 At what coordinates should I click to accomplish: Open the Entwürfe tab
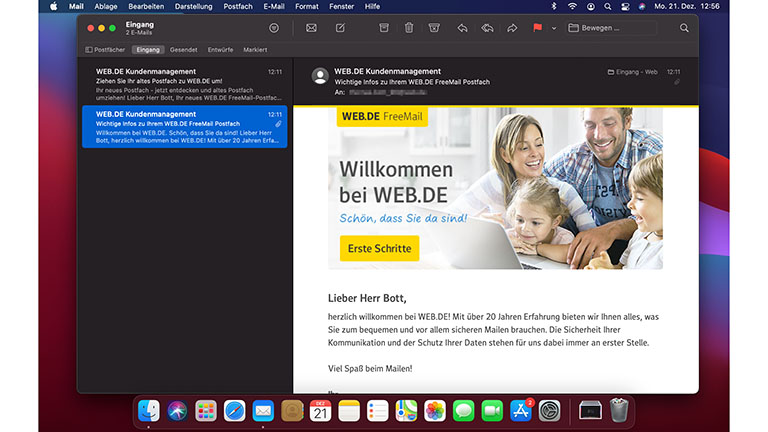(220, 49)
